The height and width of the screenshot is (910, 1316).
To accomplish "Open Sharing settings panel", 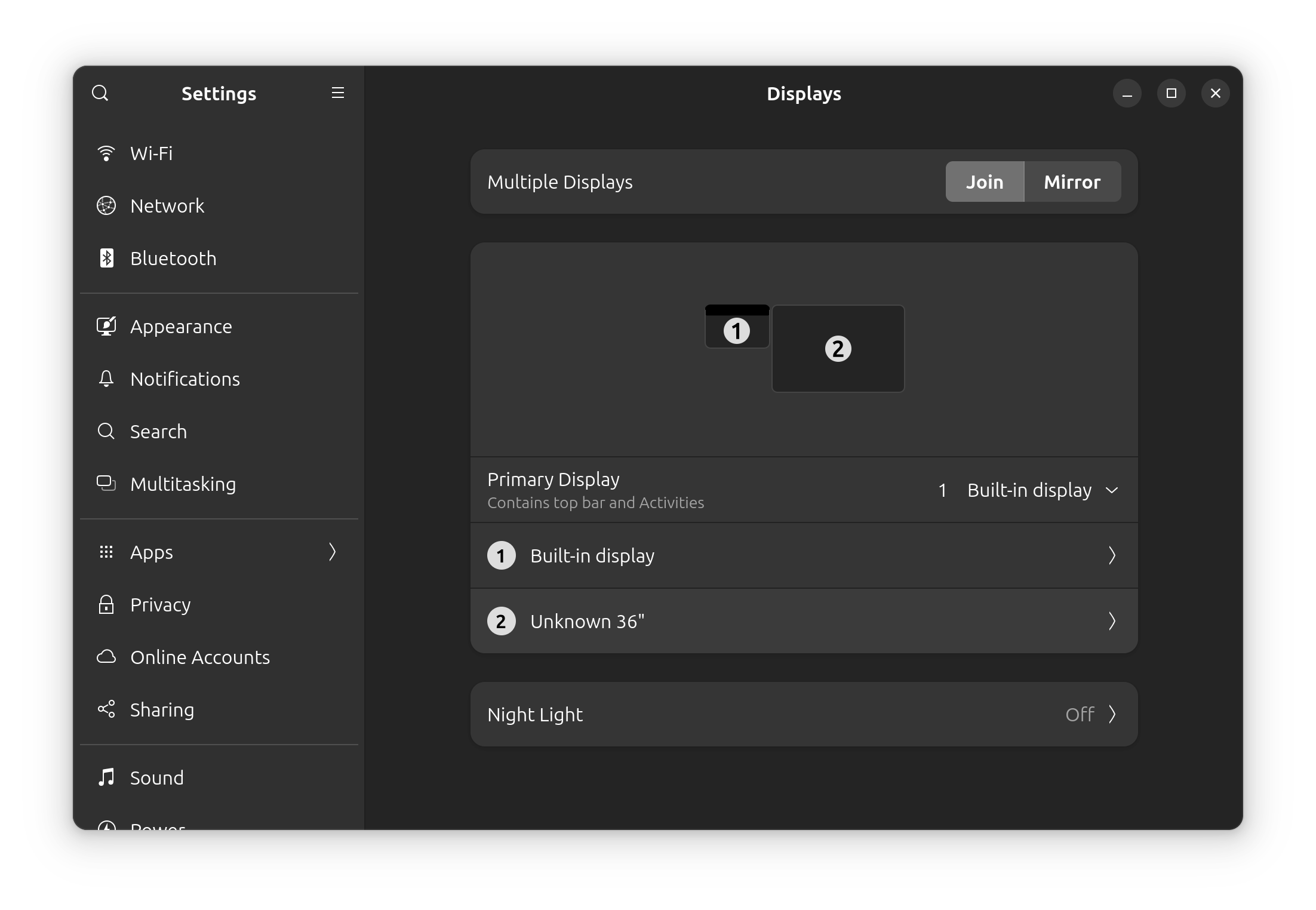I will [219, 709].
